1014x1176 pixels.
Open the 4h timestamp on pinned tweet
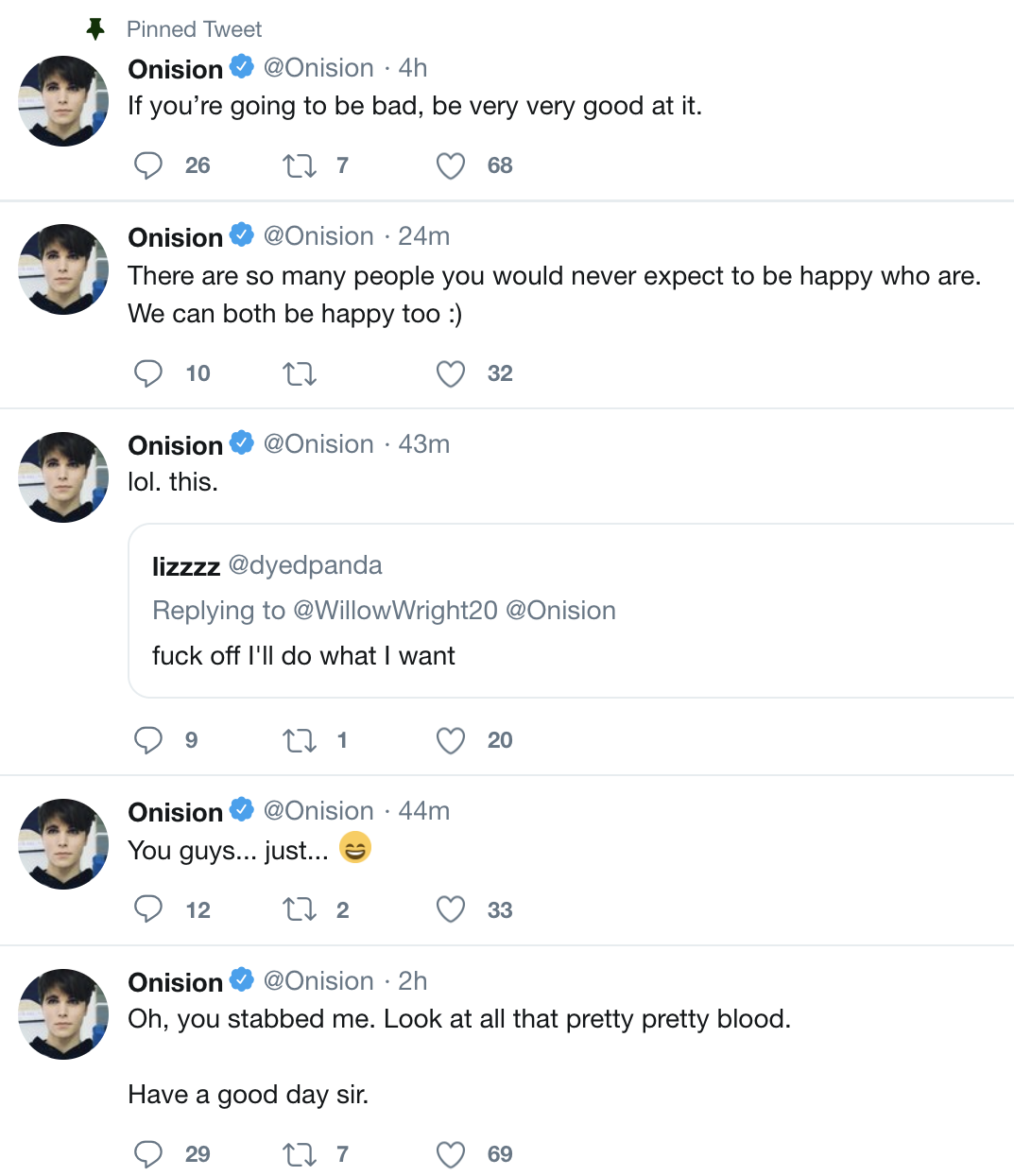coord(413,68)
